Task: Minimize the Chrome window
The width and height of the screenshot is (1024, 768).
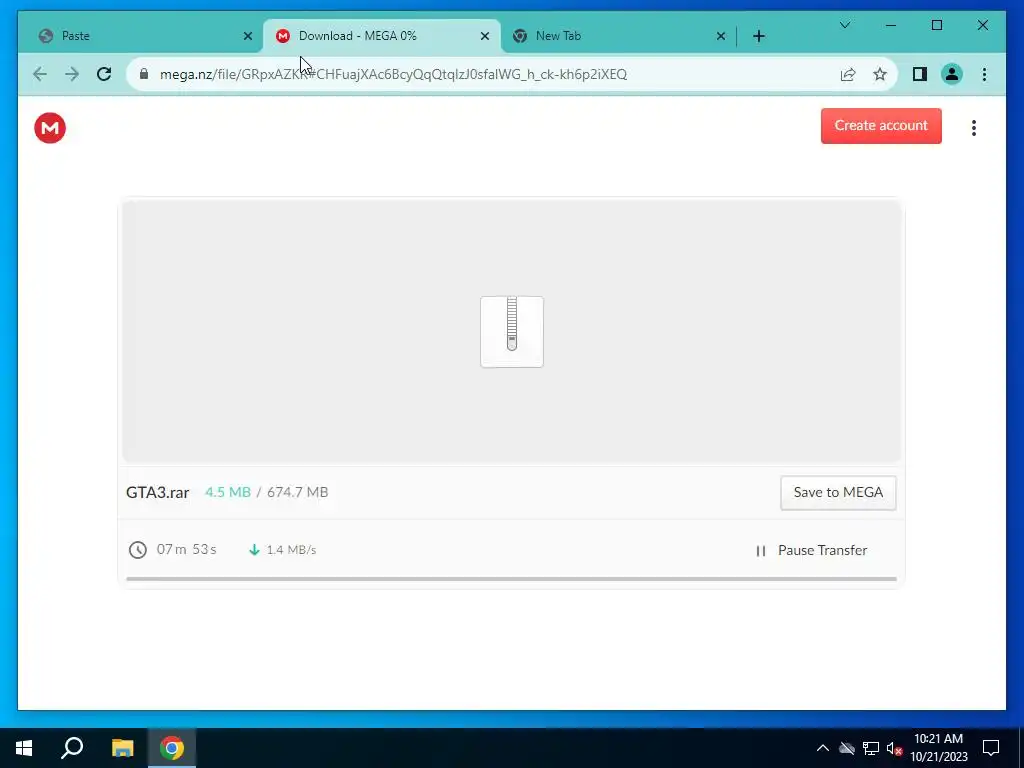Action: [891, 25]
